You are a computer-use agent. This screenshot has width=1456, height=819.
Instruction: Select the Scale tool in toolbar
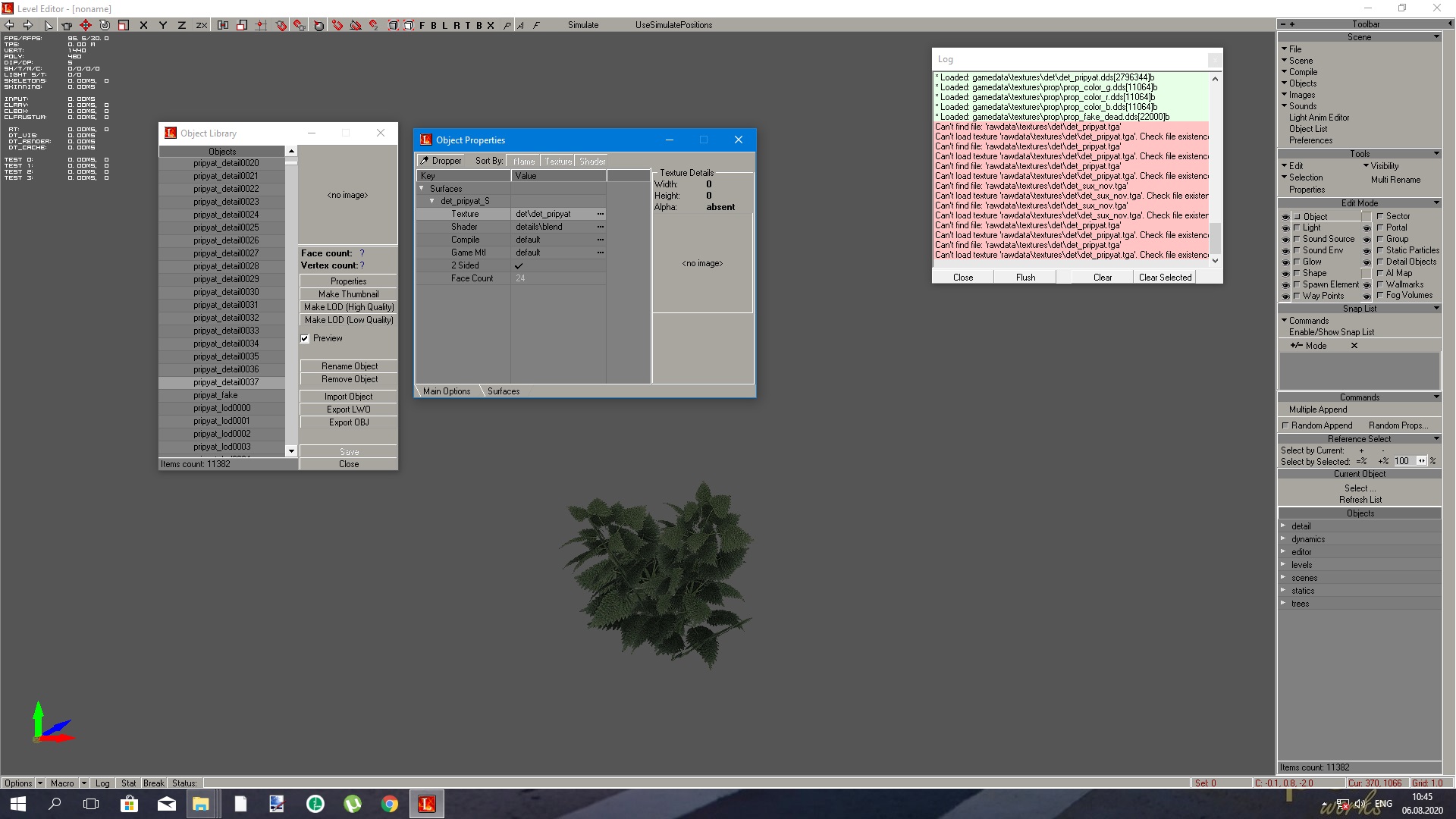(x=124, y=25)
